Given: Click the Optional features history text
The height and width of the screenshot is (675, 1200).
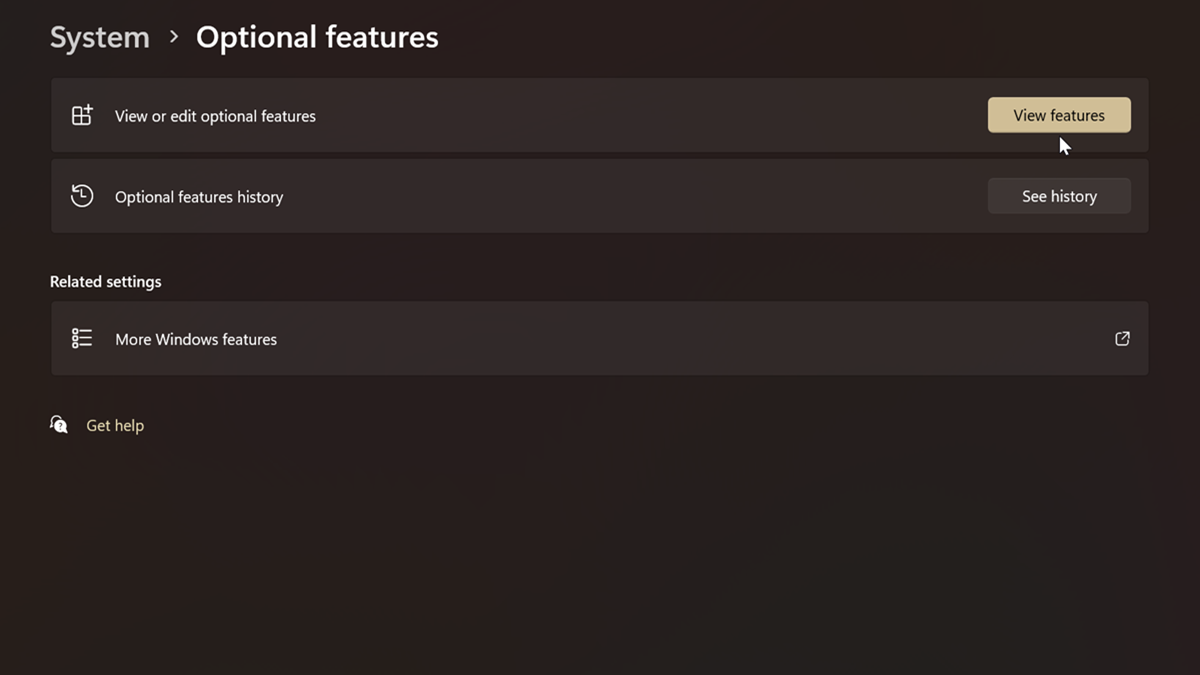Looking at the screenshot, I should 199,197.
